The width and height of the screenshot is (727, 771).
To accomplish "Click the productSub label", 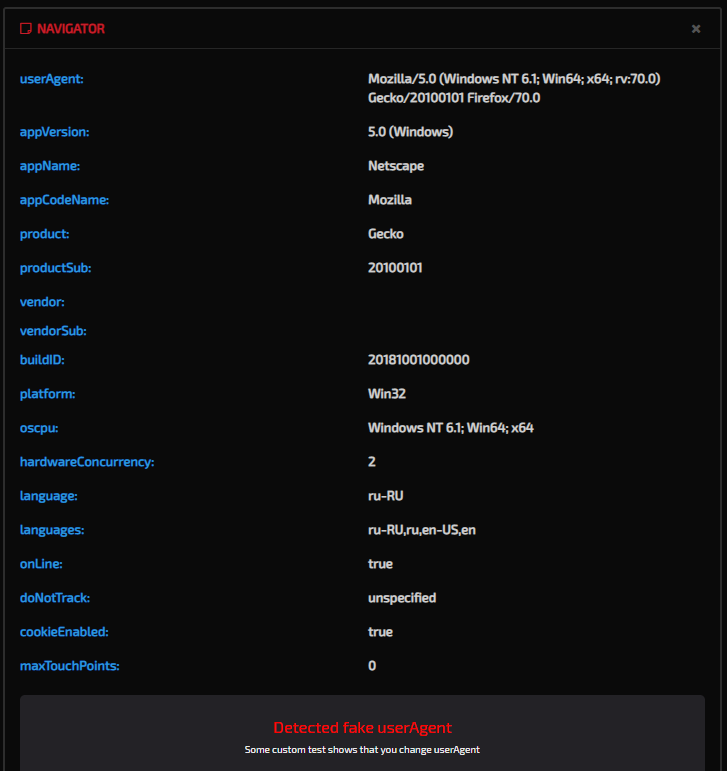I will [x=56, y=268].
